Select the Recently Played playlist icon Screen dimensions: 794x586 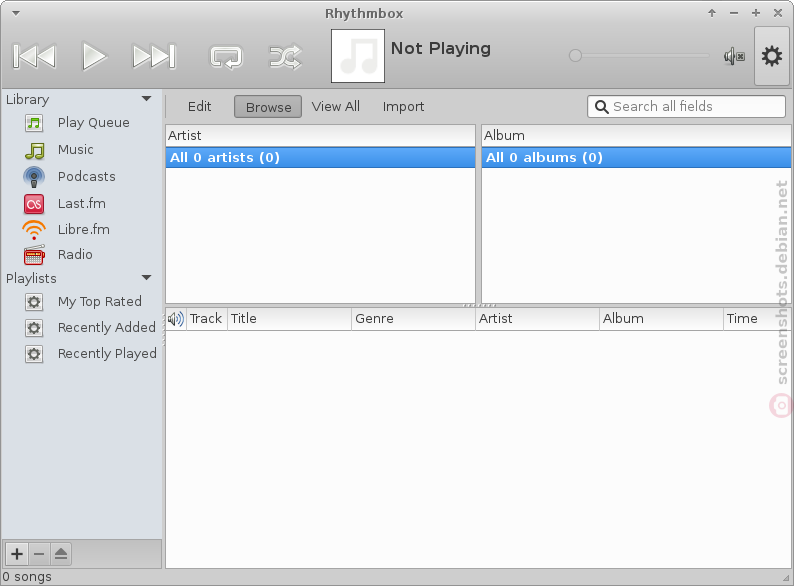point(34,354)
